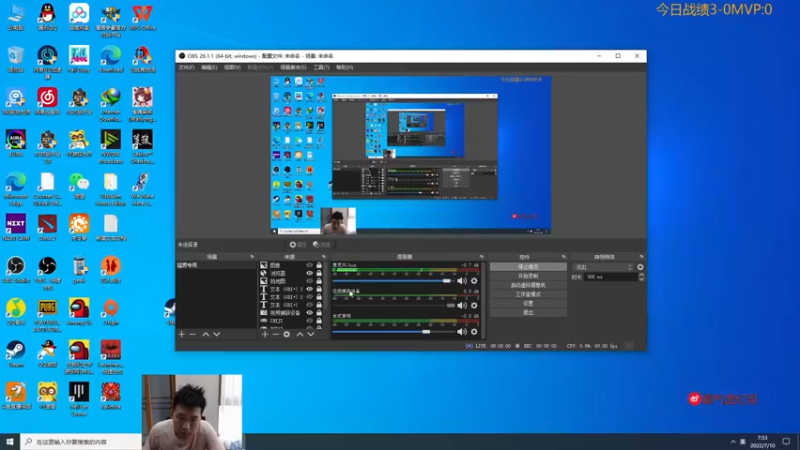This screenshot has width=800, height=450.
Task: Launch PUBG desktop shortcut
Action: pyautogui.click(x=47, y=315)
